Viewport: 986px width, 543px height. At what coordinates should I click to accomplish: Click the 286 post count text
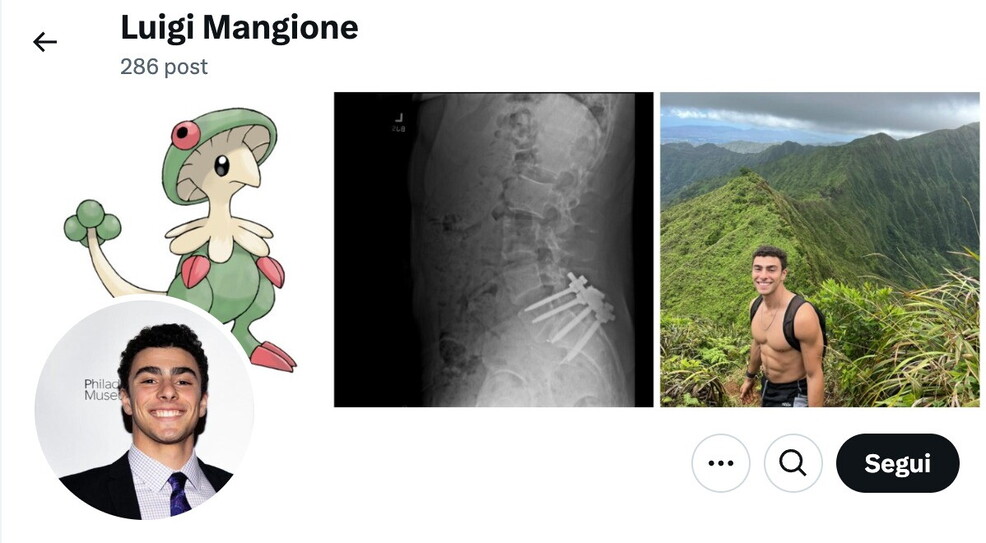point(163,67)
